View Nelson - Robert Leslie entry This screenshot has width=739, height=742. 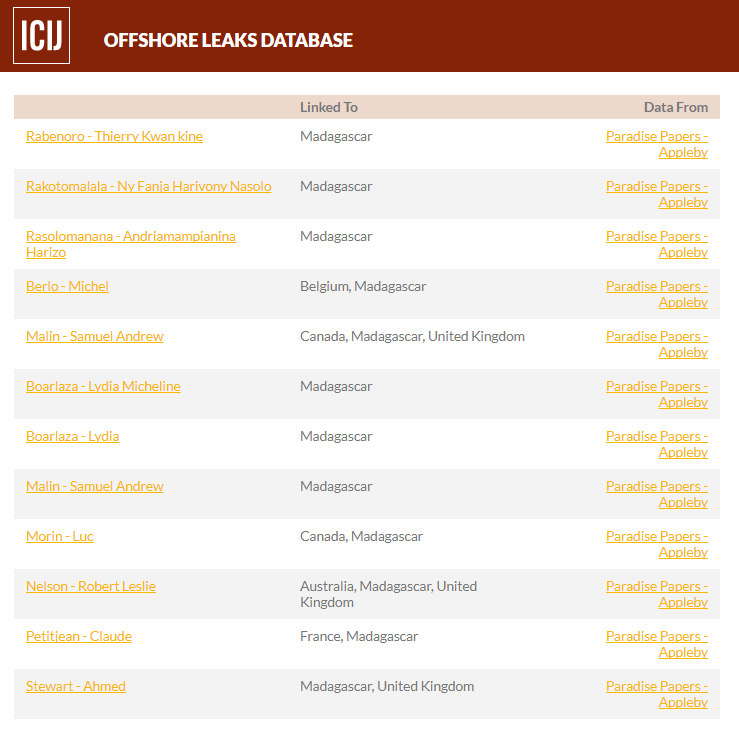click(x=91, y=586)
